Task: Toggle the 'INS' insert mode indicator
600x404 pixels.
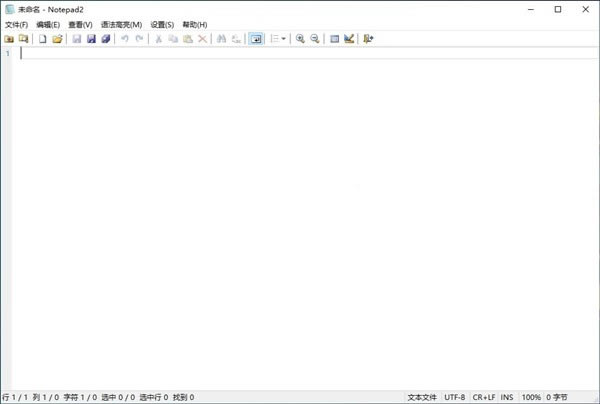Action: pos(507,397)
